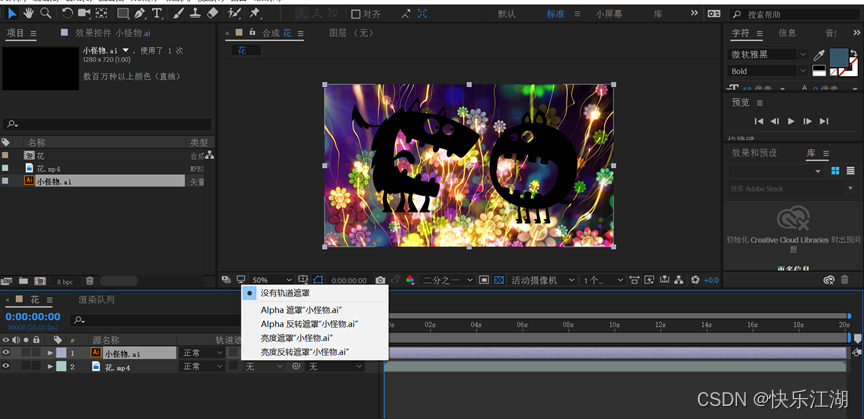Click the 搜索帮助 search field
The image size is (864, 419).
tap(793, 14)
